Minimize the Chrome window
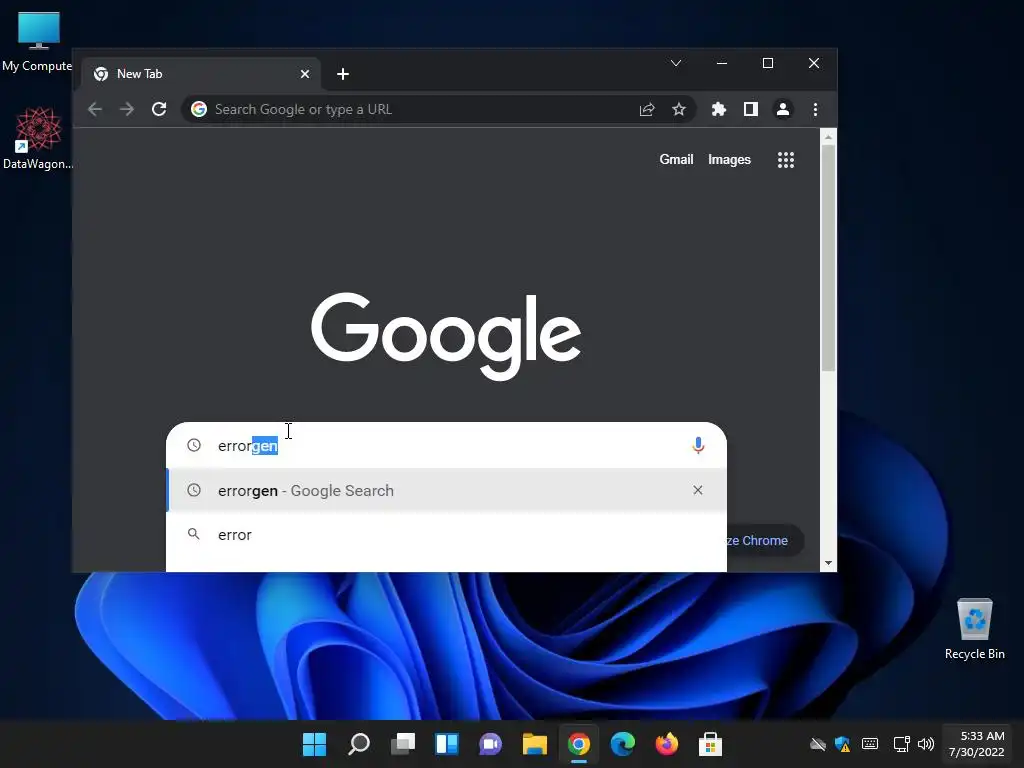 coord(722,63)
